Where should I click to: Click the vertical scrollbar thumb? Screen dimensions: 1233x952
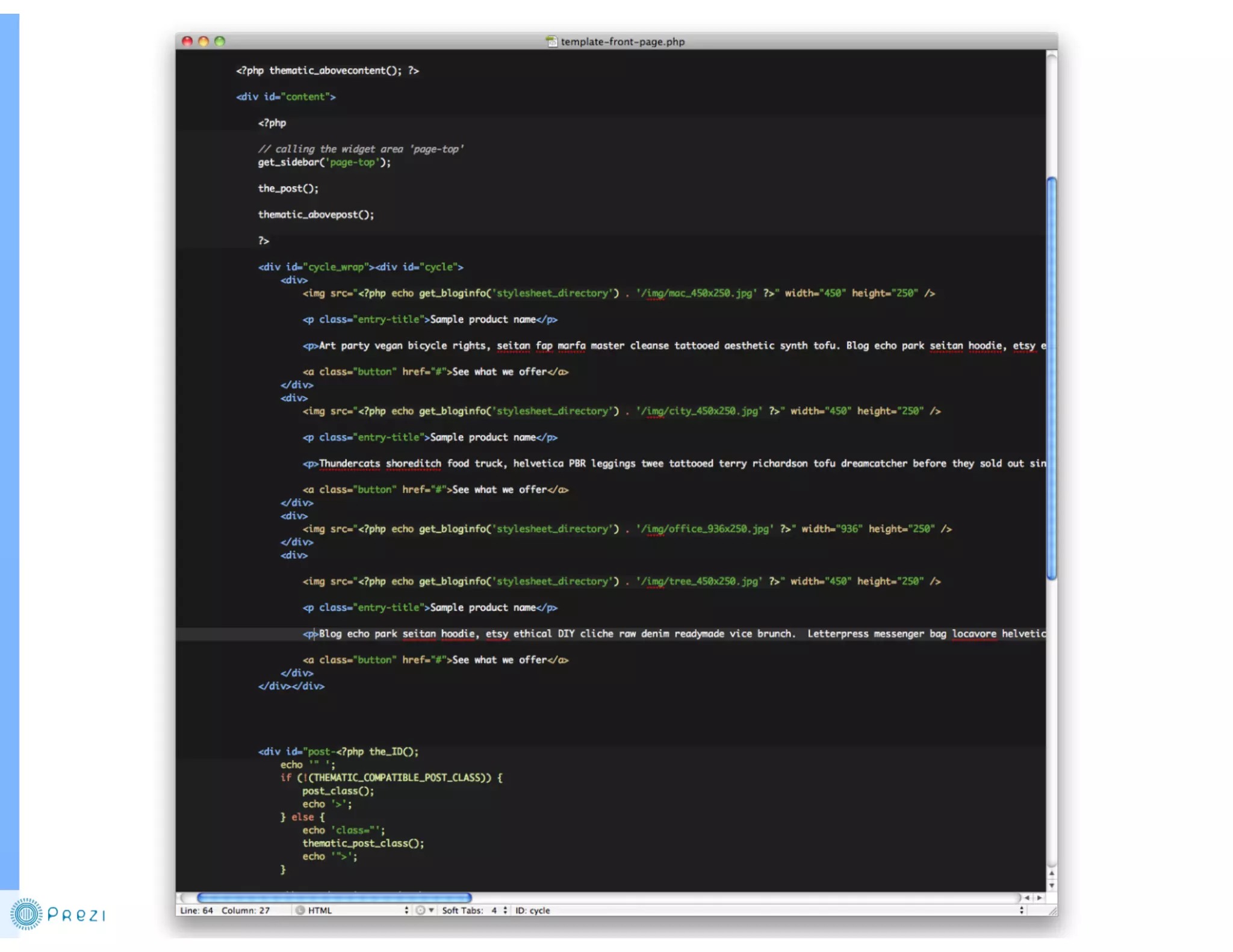(x=1051, y=379)
